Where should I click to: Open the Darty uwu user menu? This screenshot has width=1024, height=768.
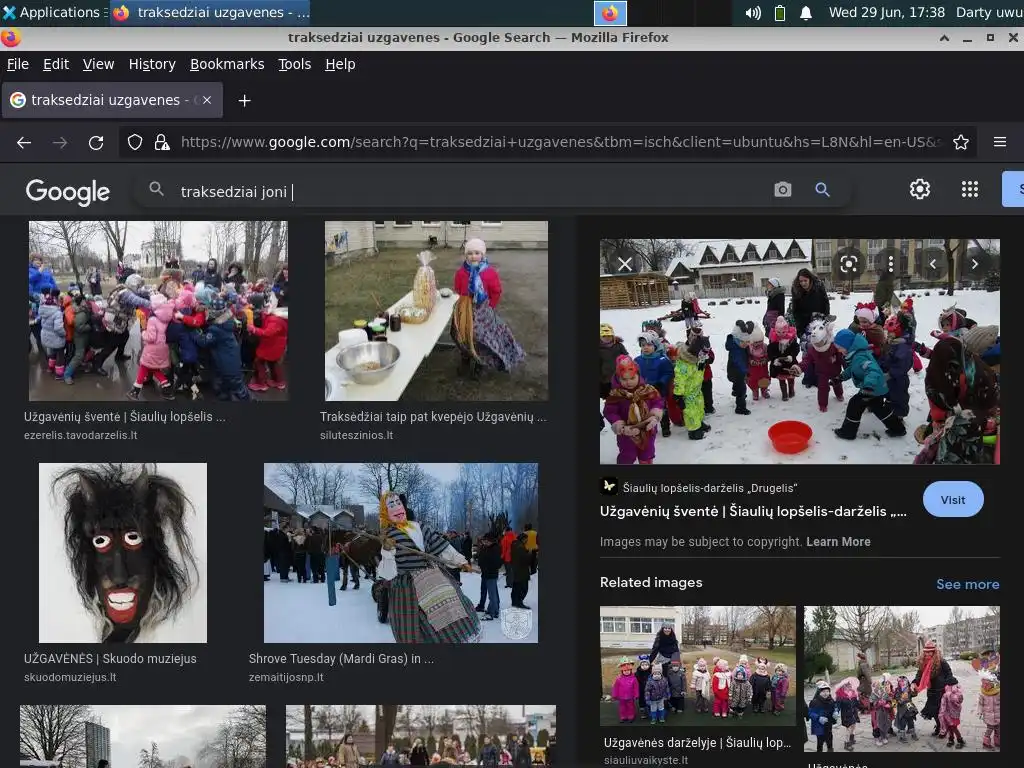989,12
